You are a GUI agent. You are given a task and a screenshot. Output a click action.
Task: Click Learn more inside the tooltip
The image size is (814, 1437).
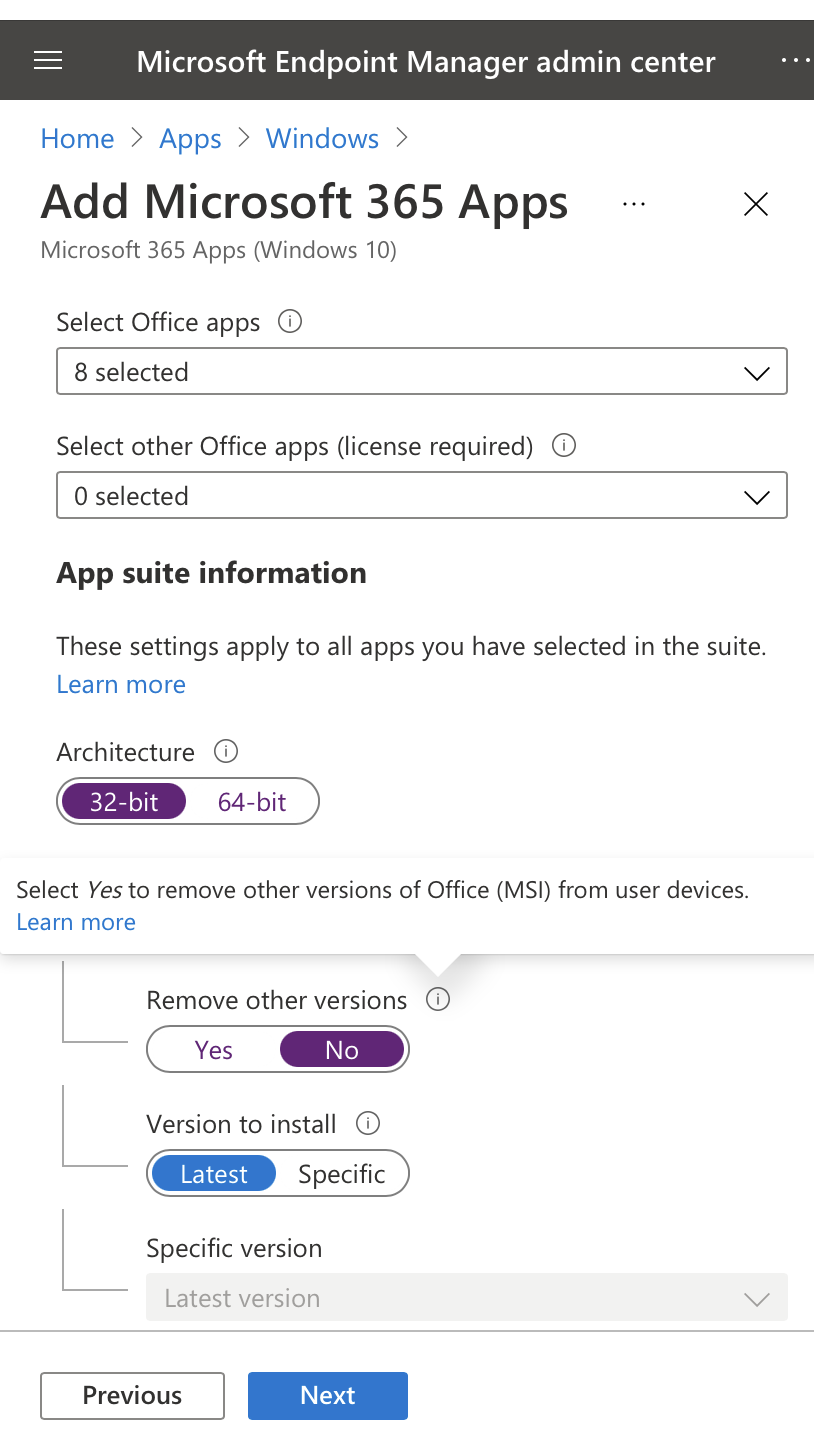75,922
